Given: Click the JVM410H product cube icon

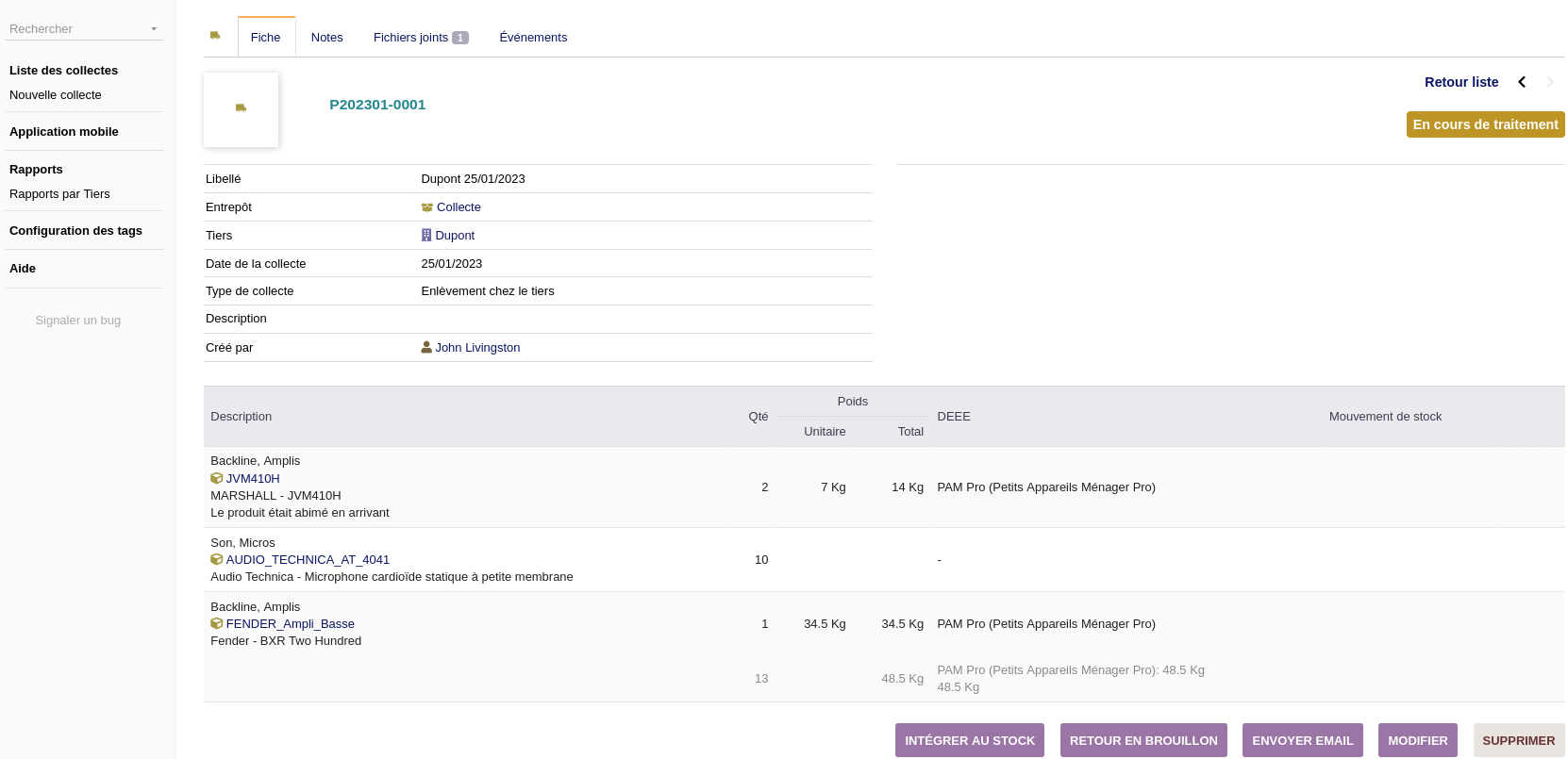Looking at the screenshot, I should point(216,479).
